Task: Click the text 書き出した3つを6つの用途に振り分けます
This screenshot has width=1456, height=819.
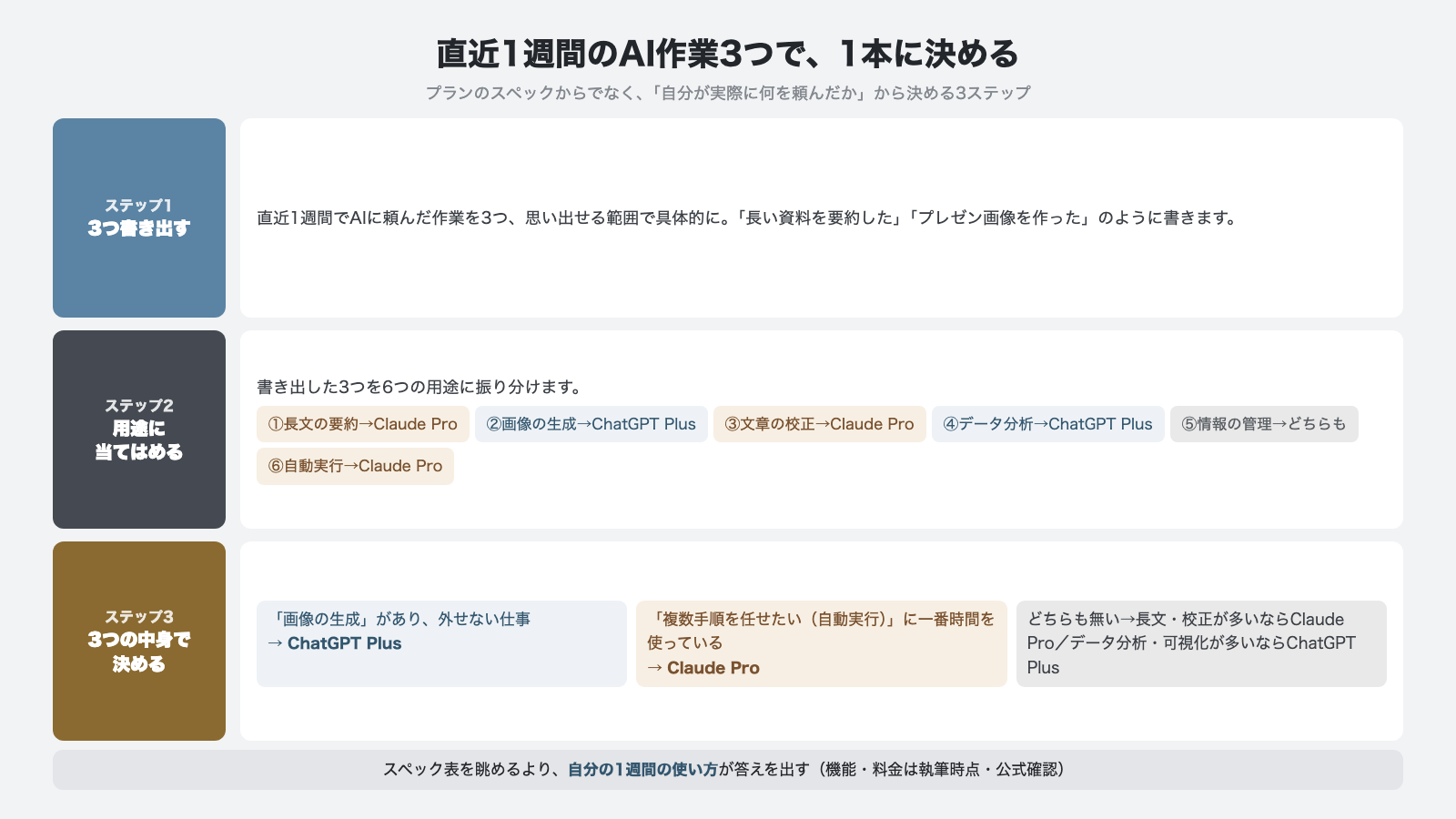Action: tap(420, 387)
